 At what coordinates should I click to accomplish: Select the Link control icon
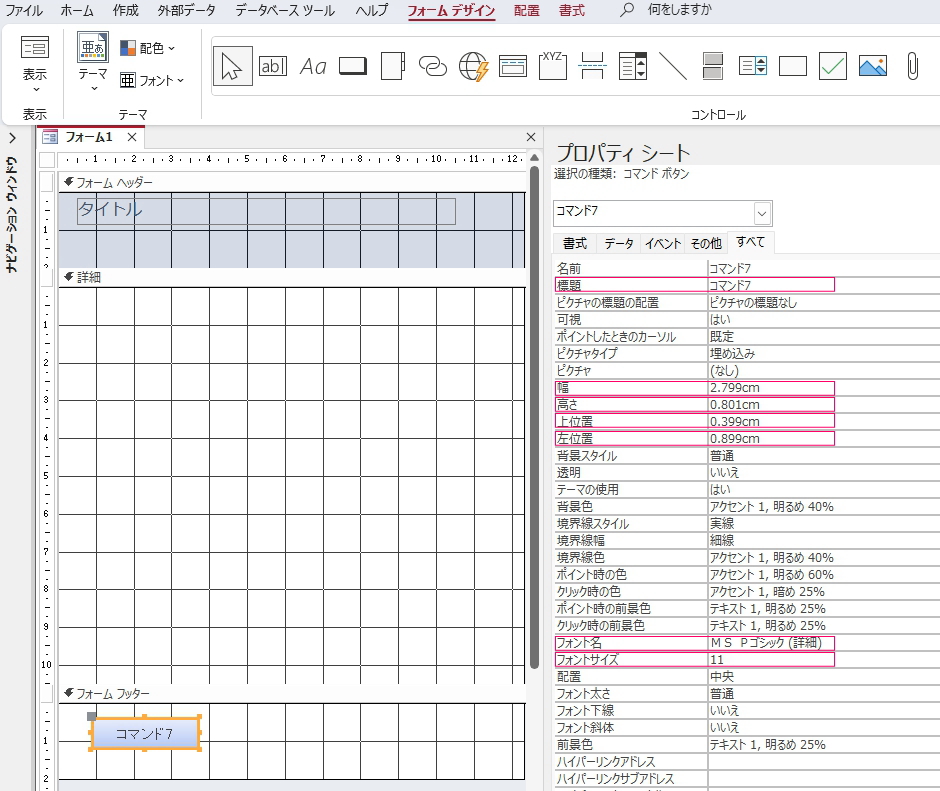point(432,66)
